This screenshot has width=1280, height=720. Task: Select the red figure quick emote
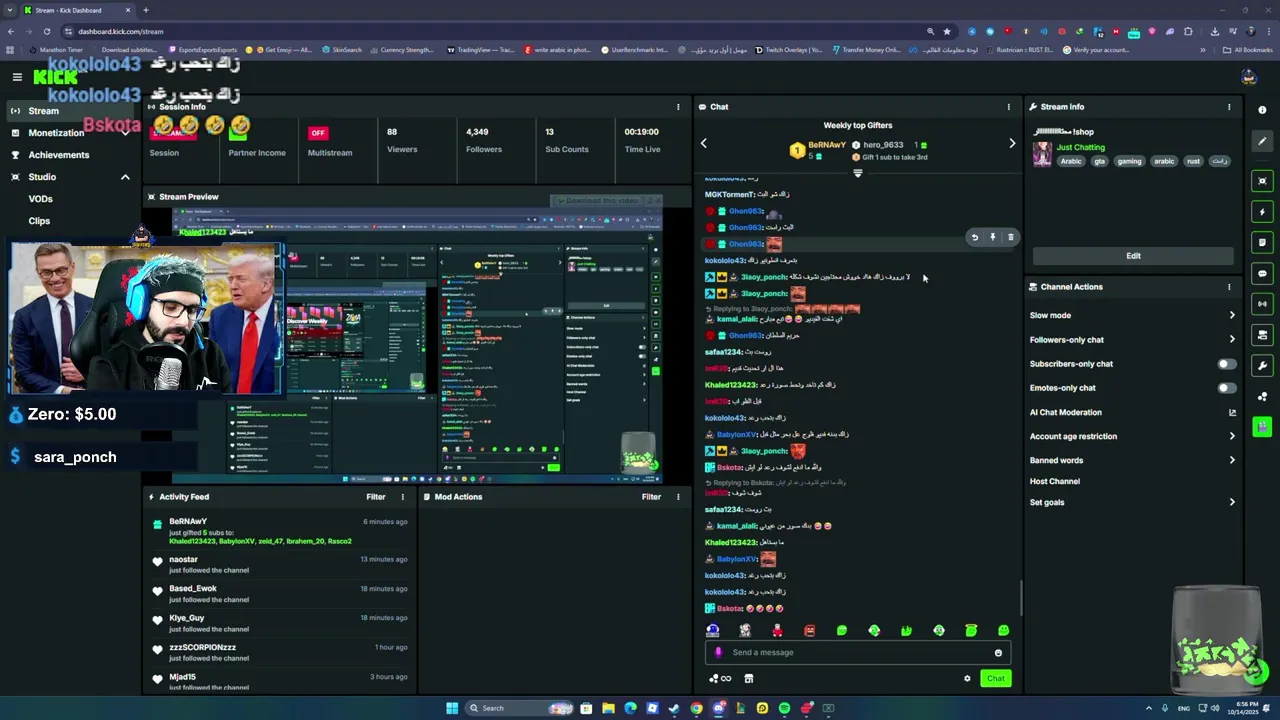click(777, 631)
